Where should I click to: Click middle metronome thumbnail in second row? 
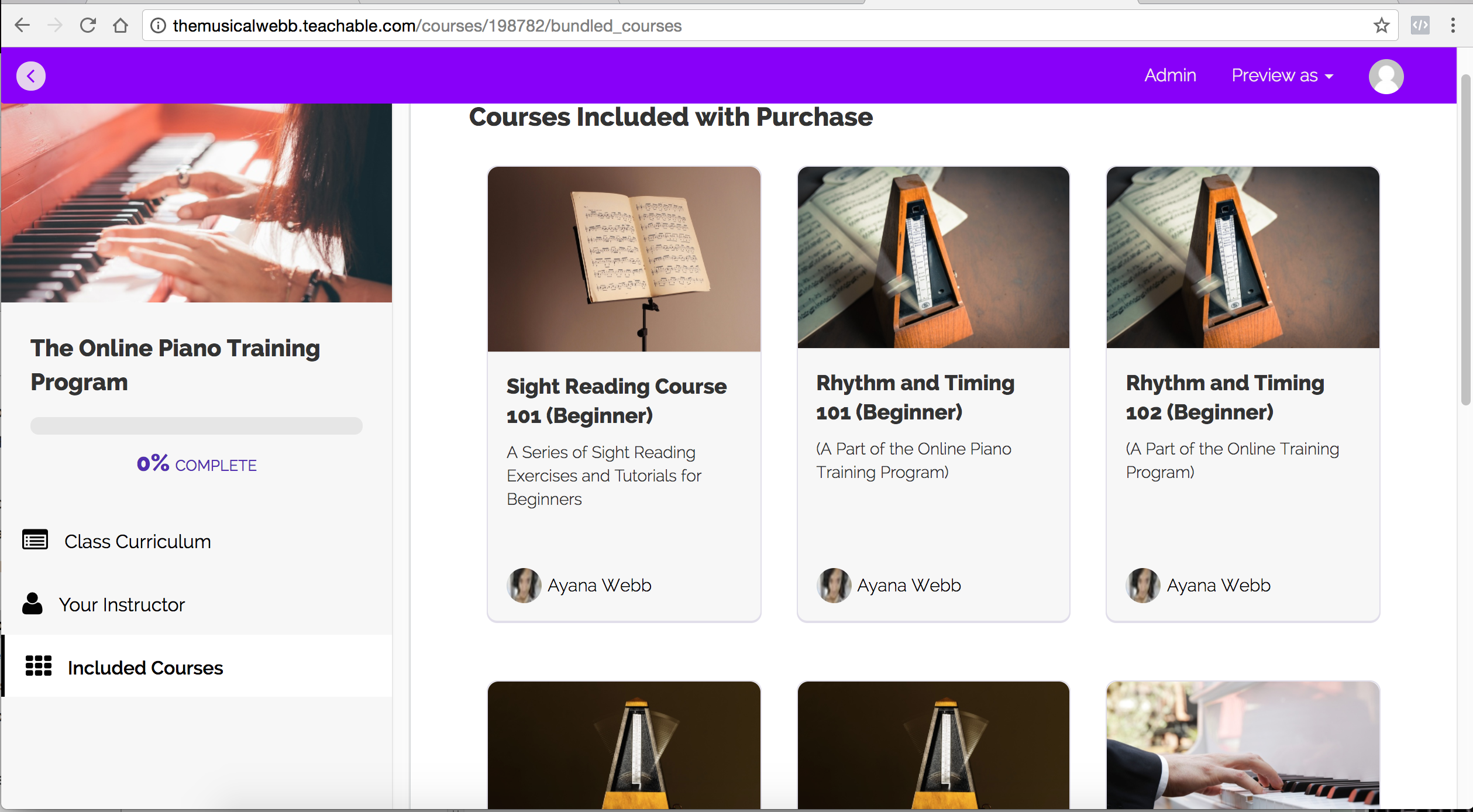[x=933, y=745]
